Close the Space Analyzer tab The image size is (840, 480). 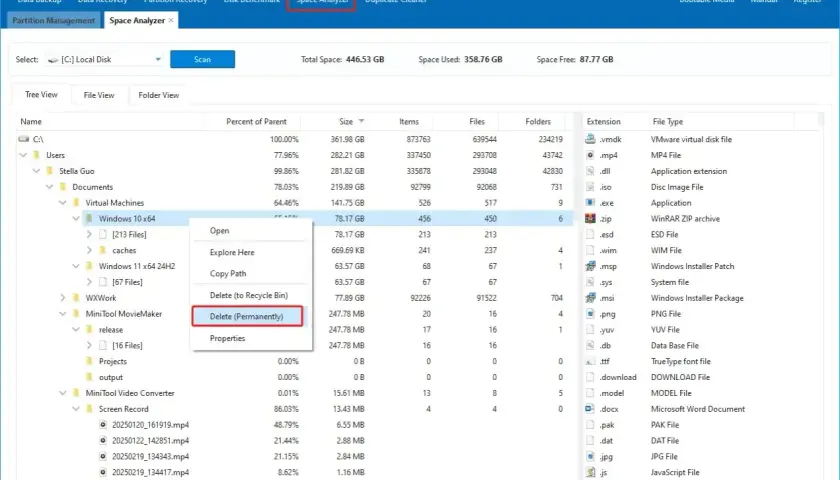tap(171, 20)
